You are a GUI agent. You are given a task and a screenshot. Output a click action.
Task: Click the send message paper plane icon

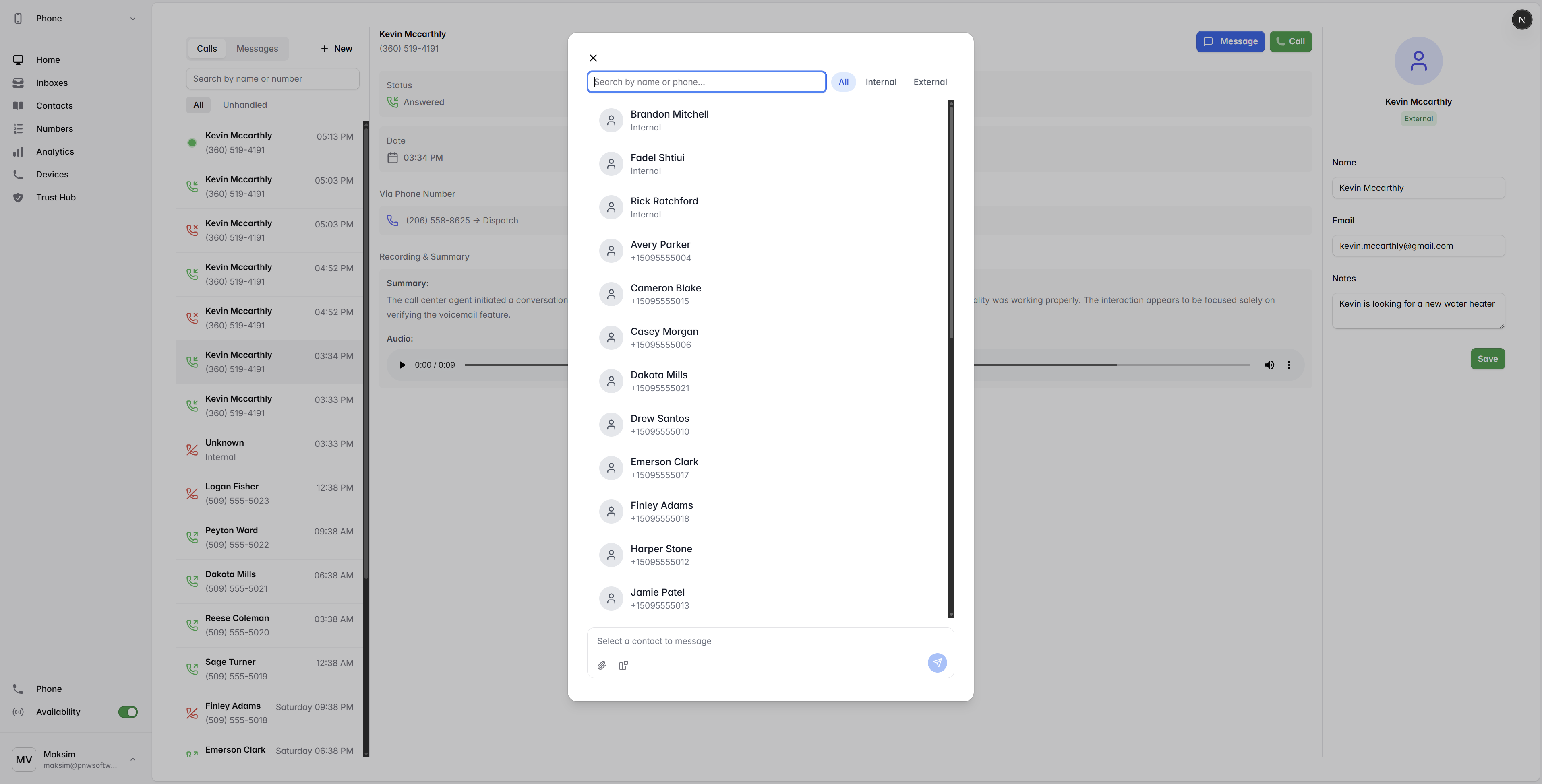click(937, 662)
